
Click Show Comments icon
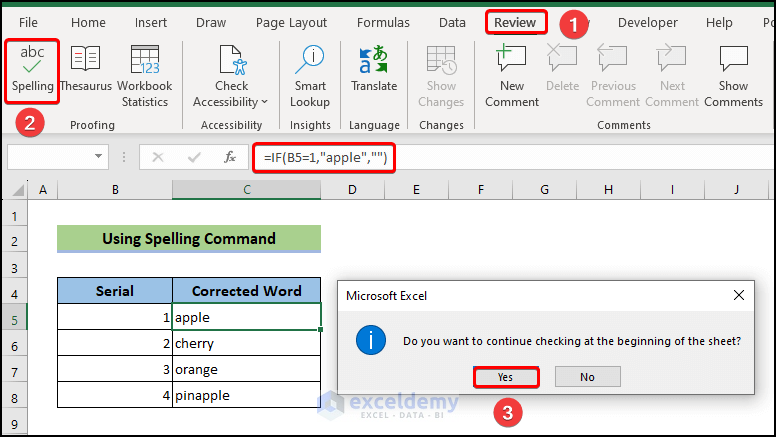pos(733,59)
